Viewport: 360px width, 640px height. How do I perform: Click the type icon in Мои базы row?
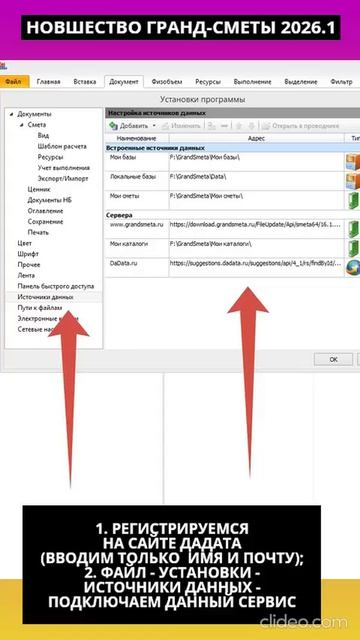tap(353, 162)
